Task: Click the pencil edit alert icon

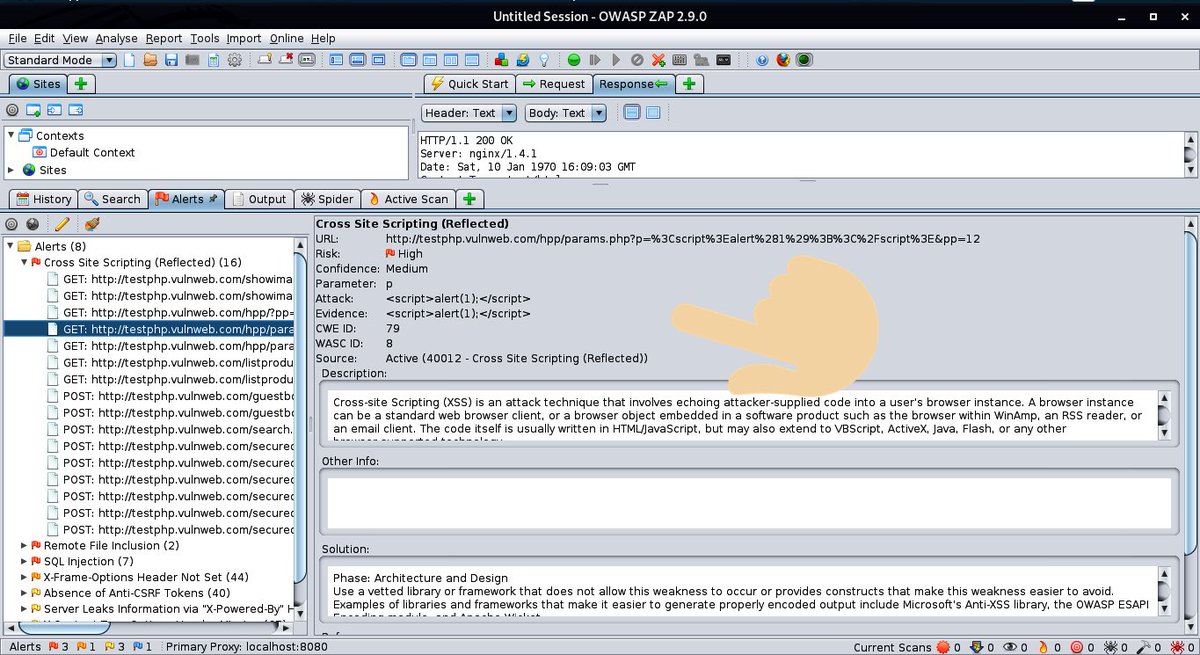Action: (62, 225)
